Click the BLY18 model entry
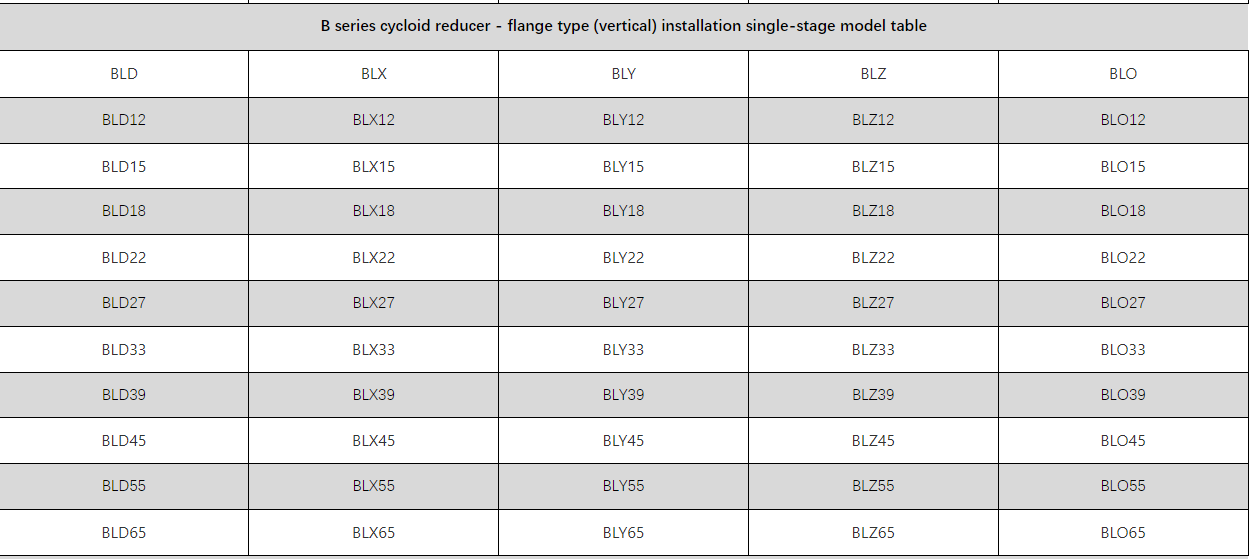 623,211
